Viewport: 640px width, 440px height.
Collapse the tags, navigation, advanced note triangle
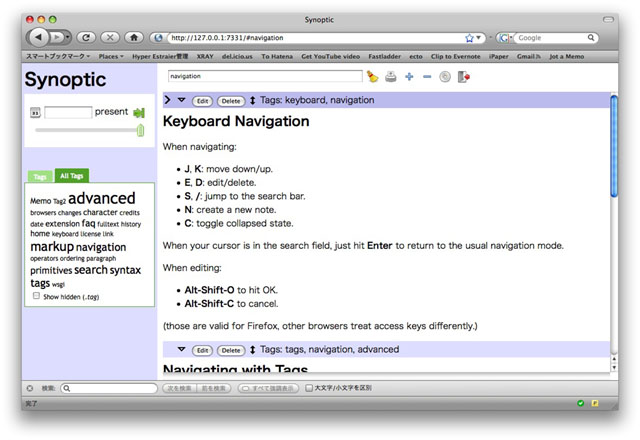tap(182, 349)
